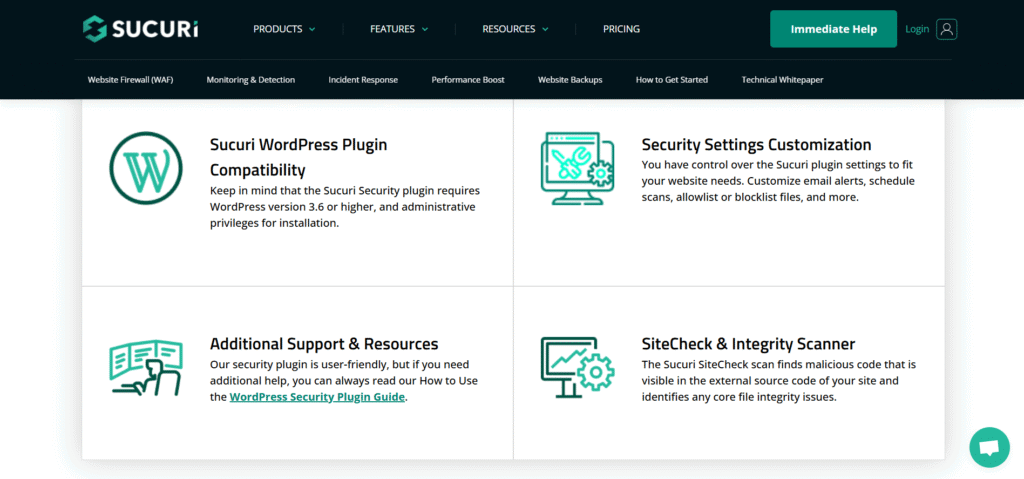This screenshot has width=1024, height=479.
Task: Open Performance Boost link
Action: (x=468, y=80)
